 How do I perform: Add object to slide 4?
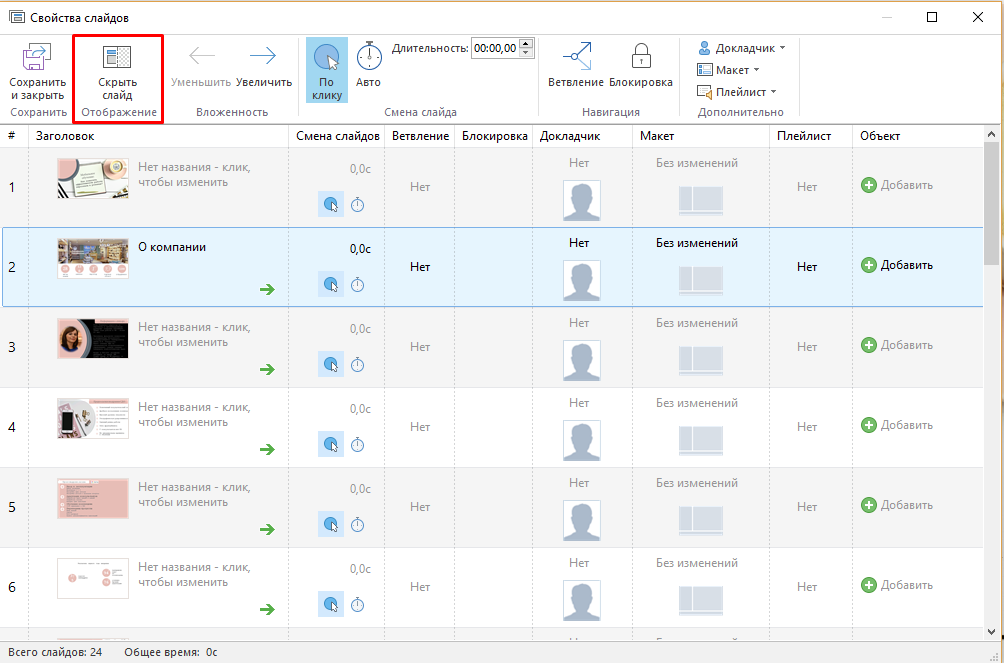[897, 425]
